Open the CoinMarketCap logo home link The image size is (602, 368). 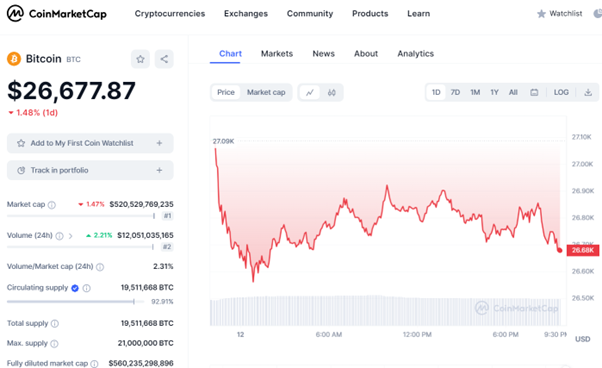tap(57, 13)
